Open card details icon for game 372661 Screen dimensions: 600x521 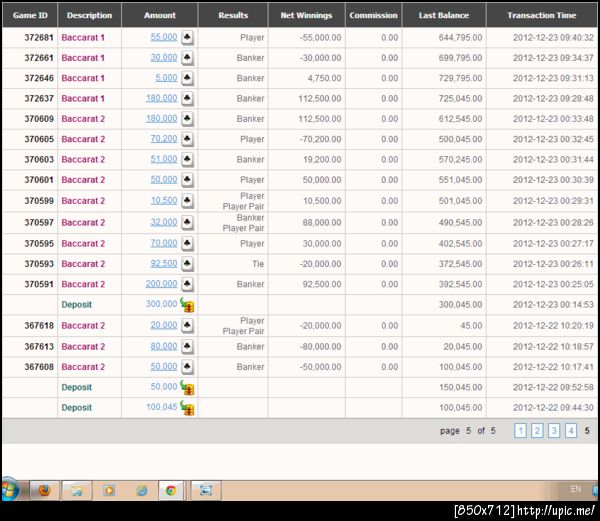point(187,58)
